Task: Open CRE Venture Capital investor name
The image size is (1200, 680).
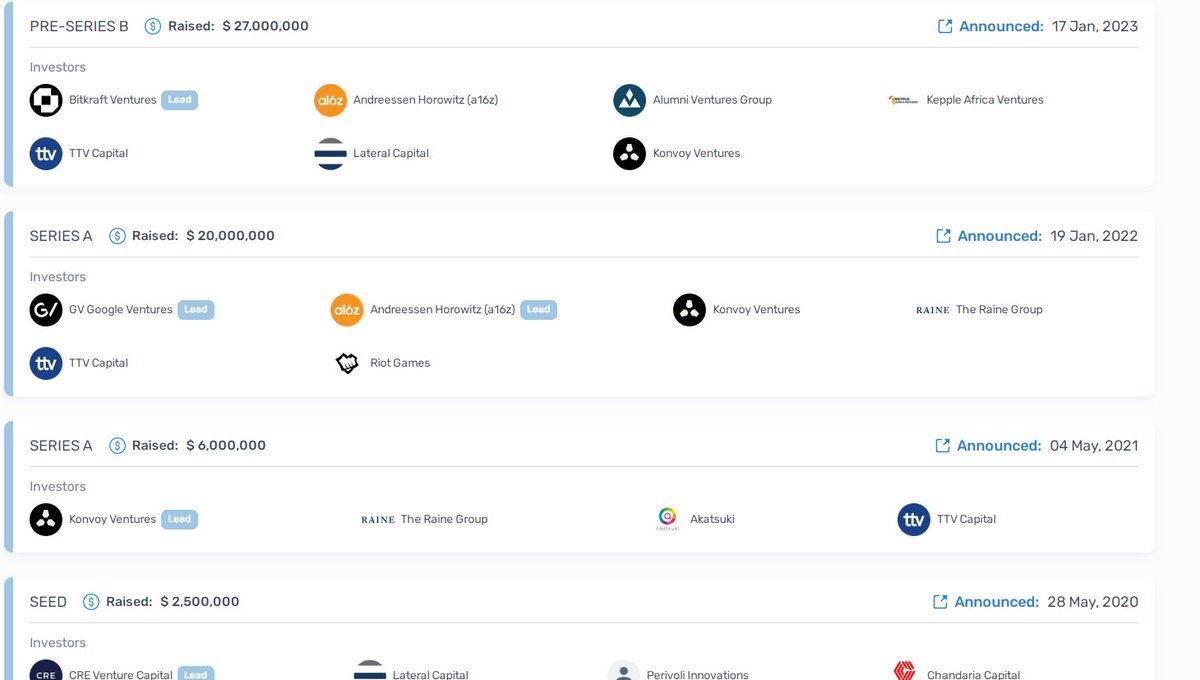Action: tap(123, 675)
